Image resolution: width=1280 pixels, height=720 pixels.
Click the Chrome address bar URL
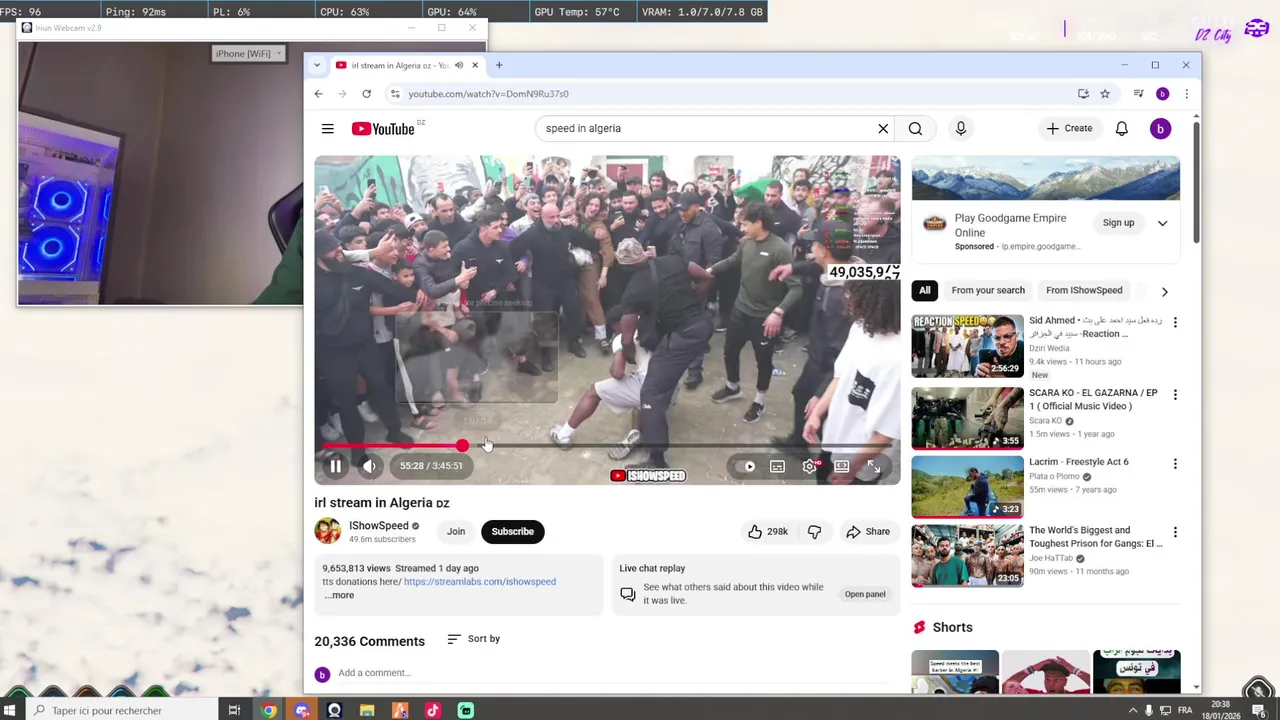click(x=488, y=94)
